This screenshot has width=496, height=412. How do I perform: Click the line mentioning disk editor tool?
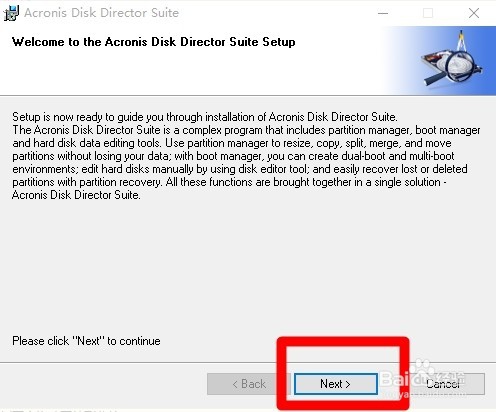tap(240, 169)
